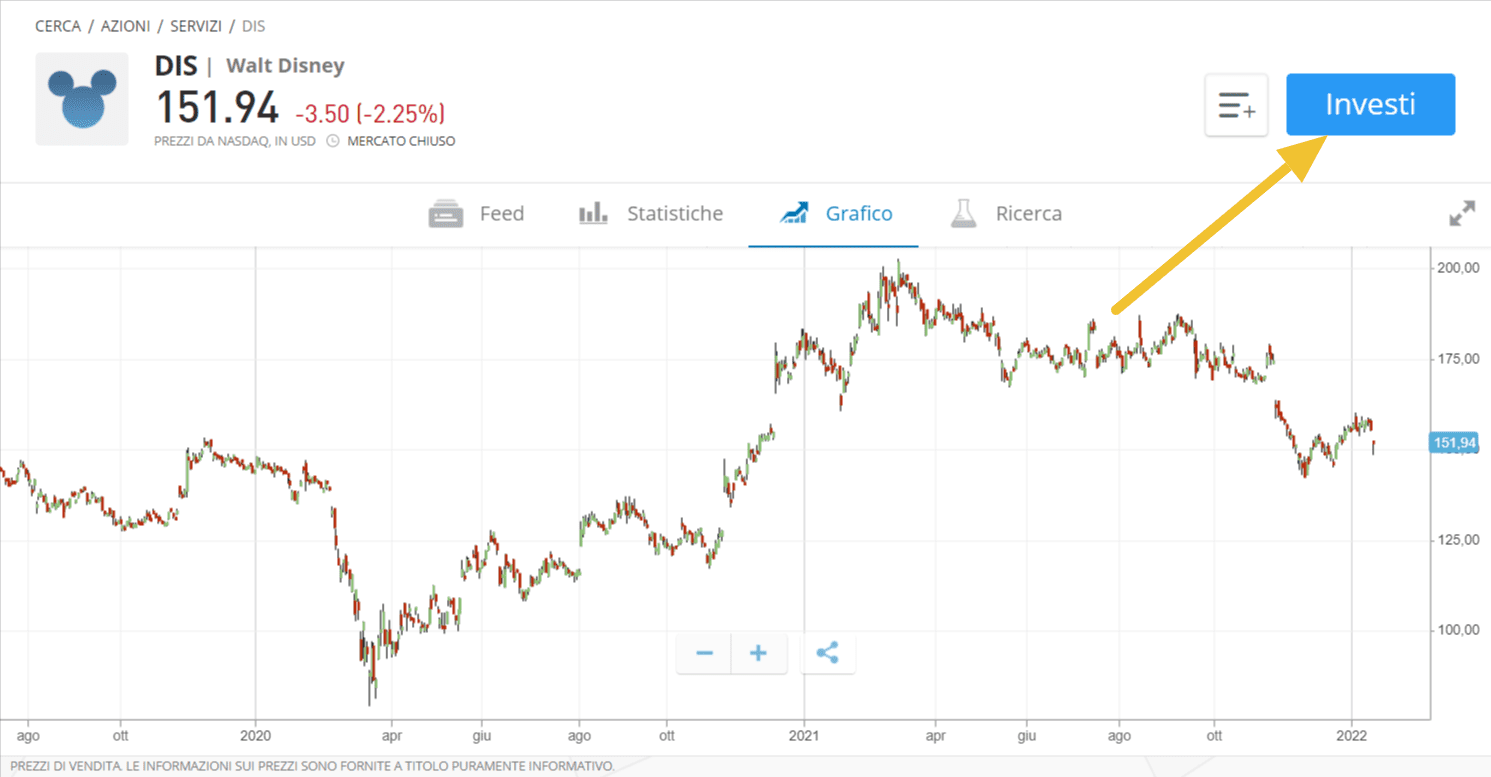Open SERVIZI breadcrumb link
The height and width of the screenshot is (777, 1491).
[196, 26]
